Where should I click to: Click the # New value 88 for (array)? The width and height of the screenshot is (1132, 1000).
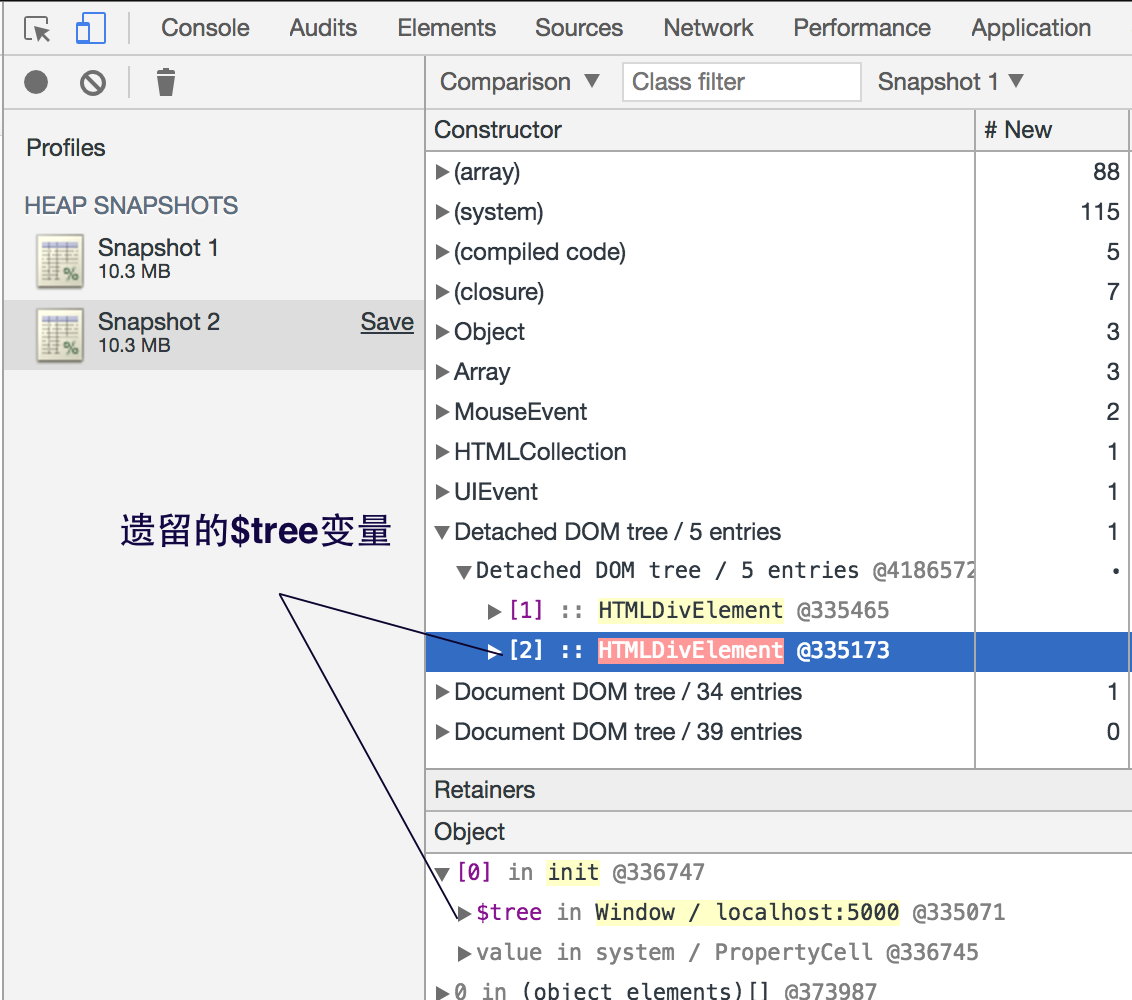(x=1105, y=172)
